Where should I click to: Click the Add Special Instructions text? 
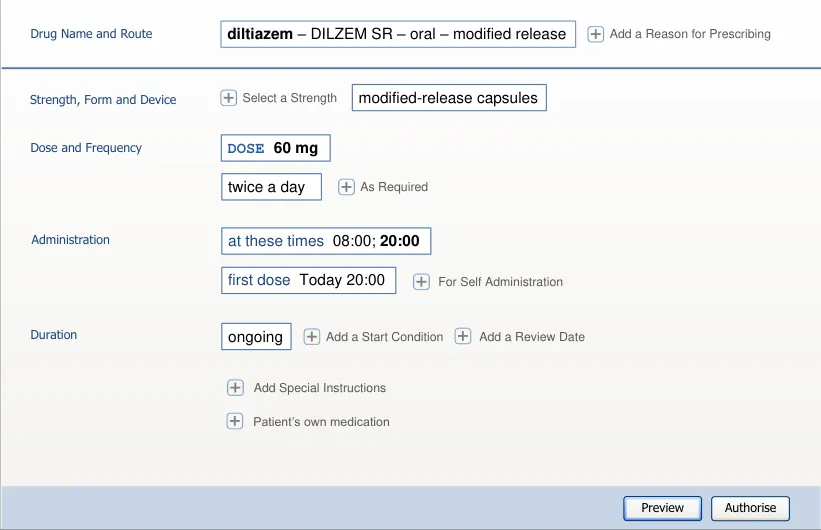[x=319, y=388]
